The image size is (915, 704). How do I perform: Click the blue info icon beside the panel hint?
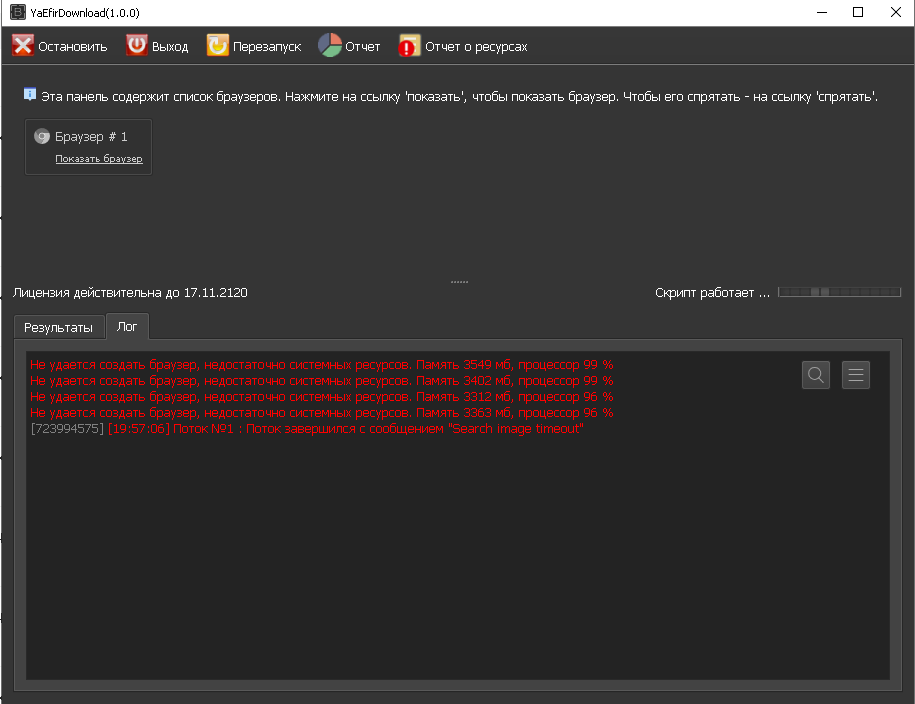30,95
